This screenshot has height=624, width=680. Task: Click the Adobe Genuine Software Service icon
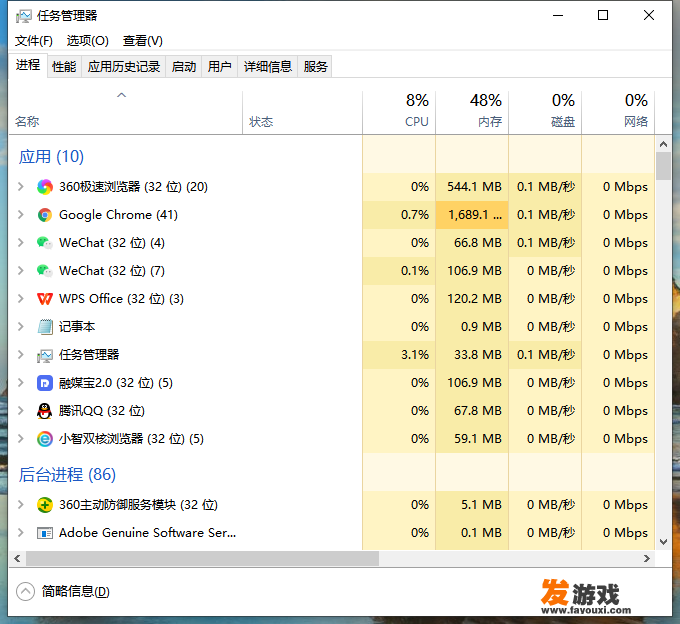(45, 533)
